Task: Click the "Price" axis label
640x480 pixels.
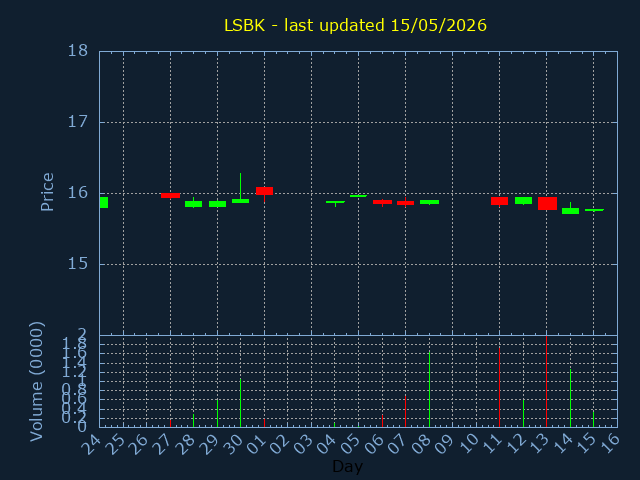Action: click(47, 192)
